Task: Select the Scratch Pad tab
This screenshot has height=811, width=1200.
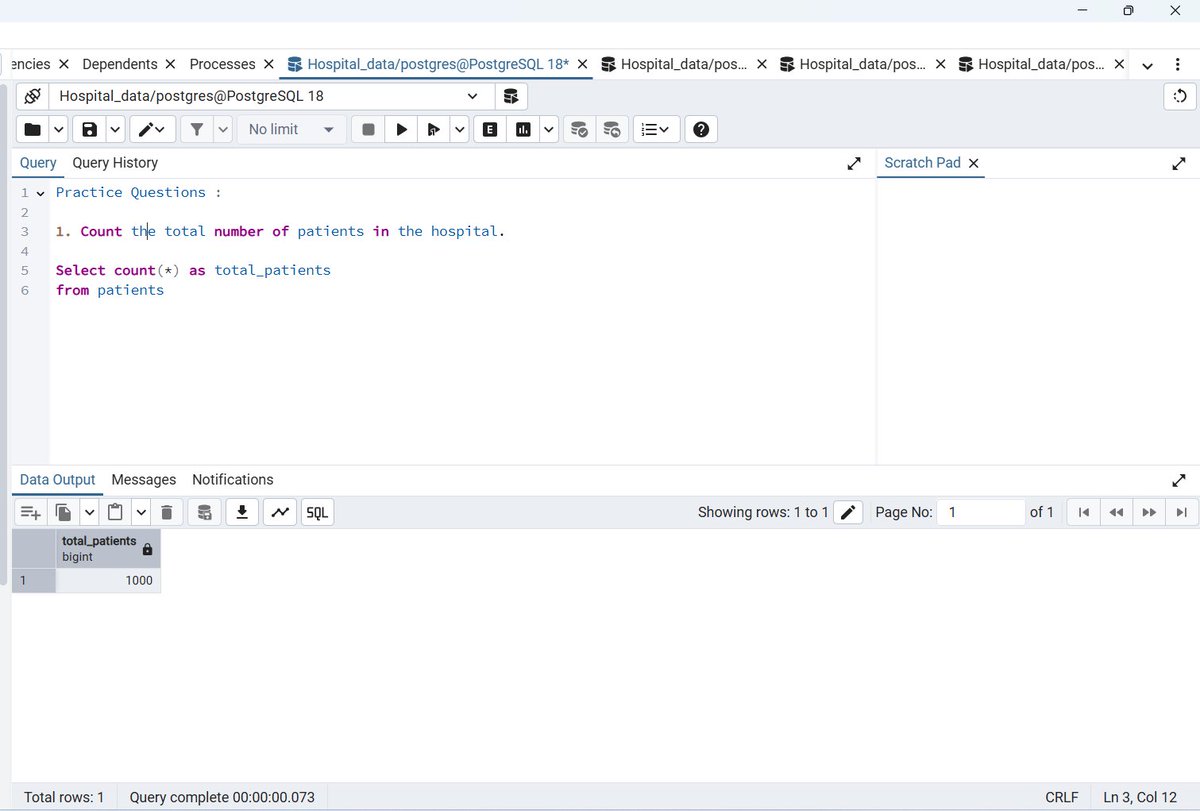Action: [x=922, y=163]
